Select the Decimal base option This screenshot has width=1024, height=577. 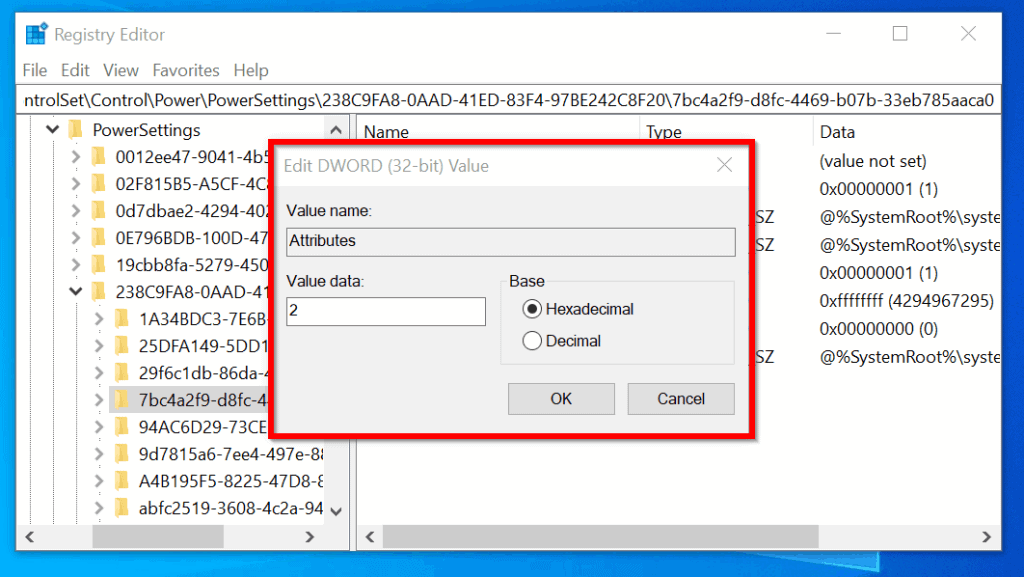pos(562,341)
